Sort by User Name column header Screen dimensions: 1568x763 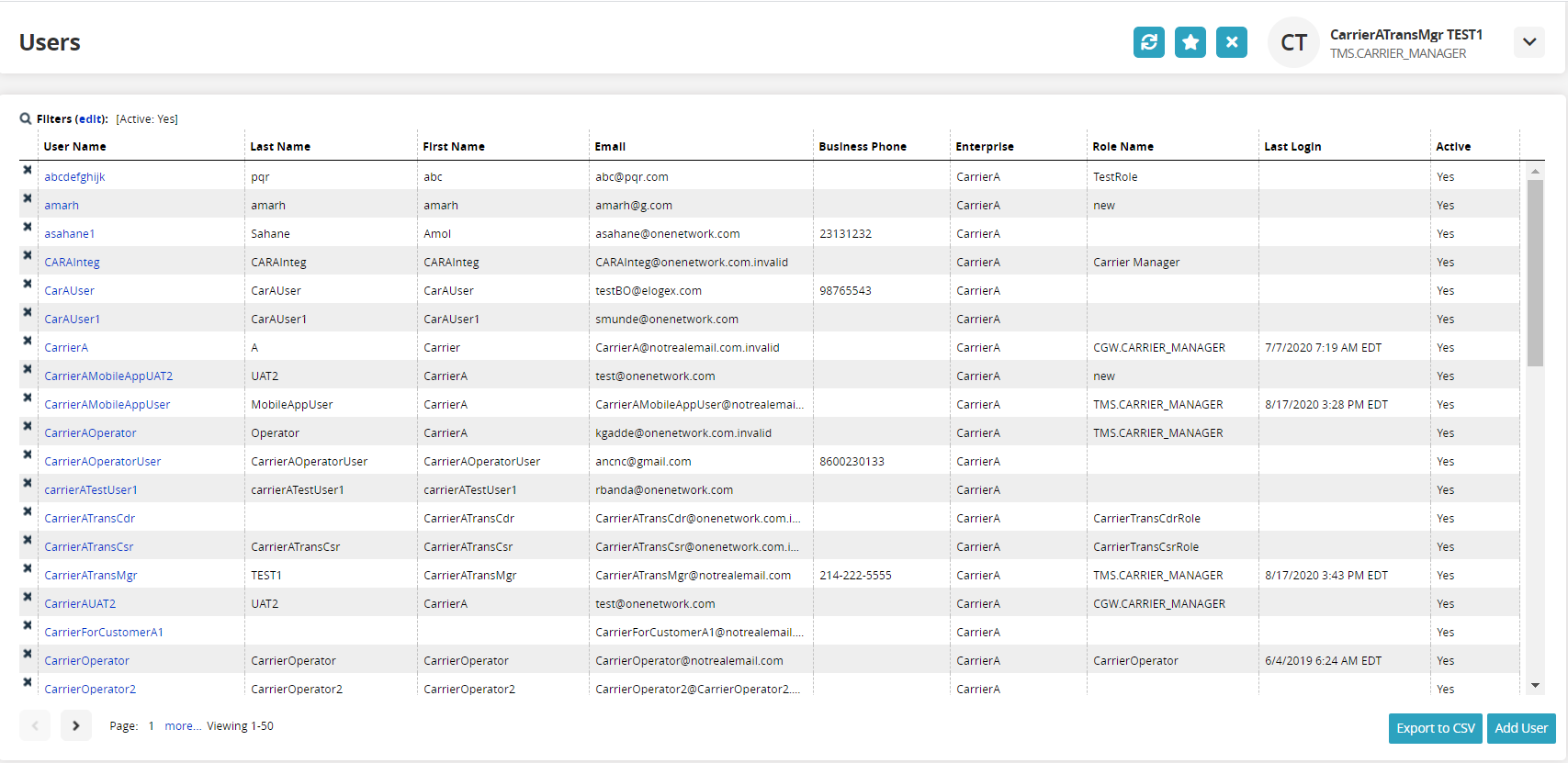point(75,147)
